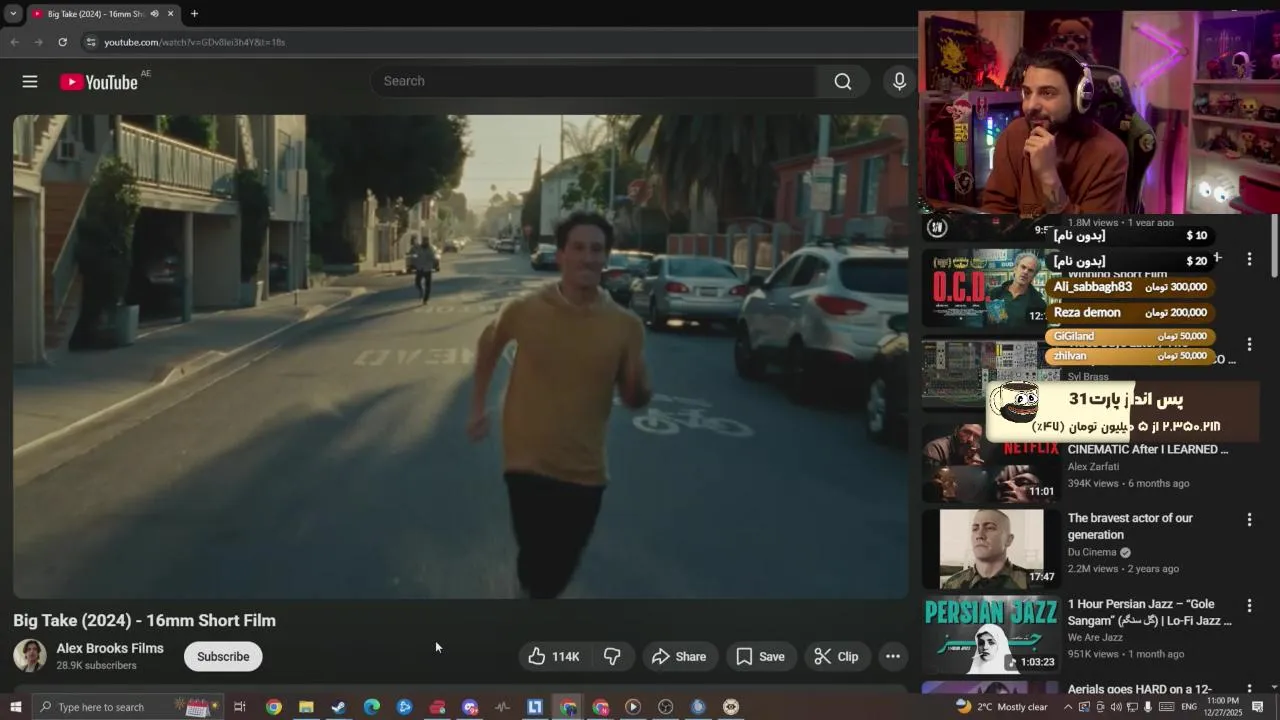Click into the YouTube search field

coord(595,81)
